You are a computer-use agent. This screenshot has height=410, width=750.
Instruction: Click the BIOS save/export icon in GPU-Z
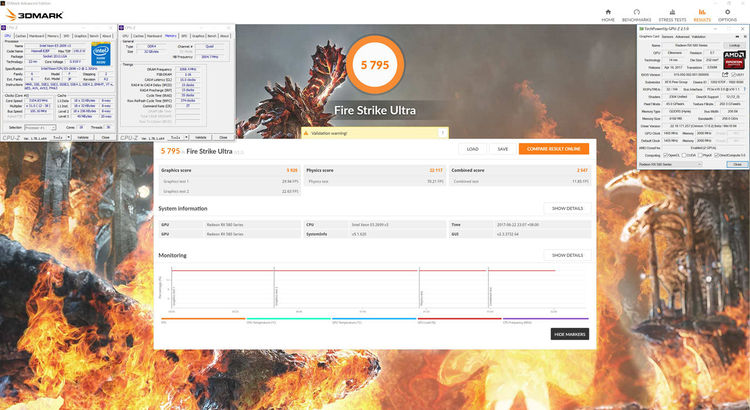tap(726, 75)
